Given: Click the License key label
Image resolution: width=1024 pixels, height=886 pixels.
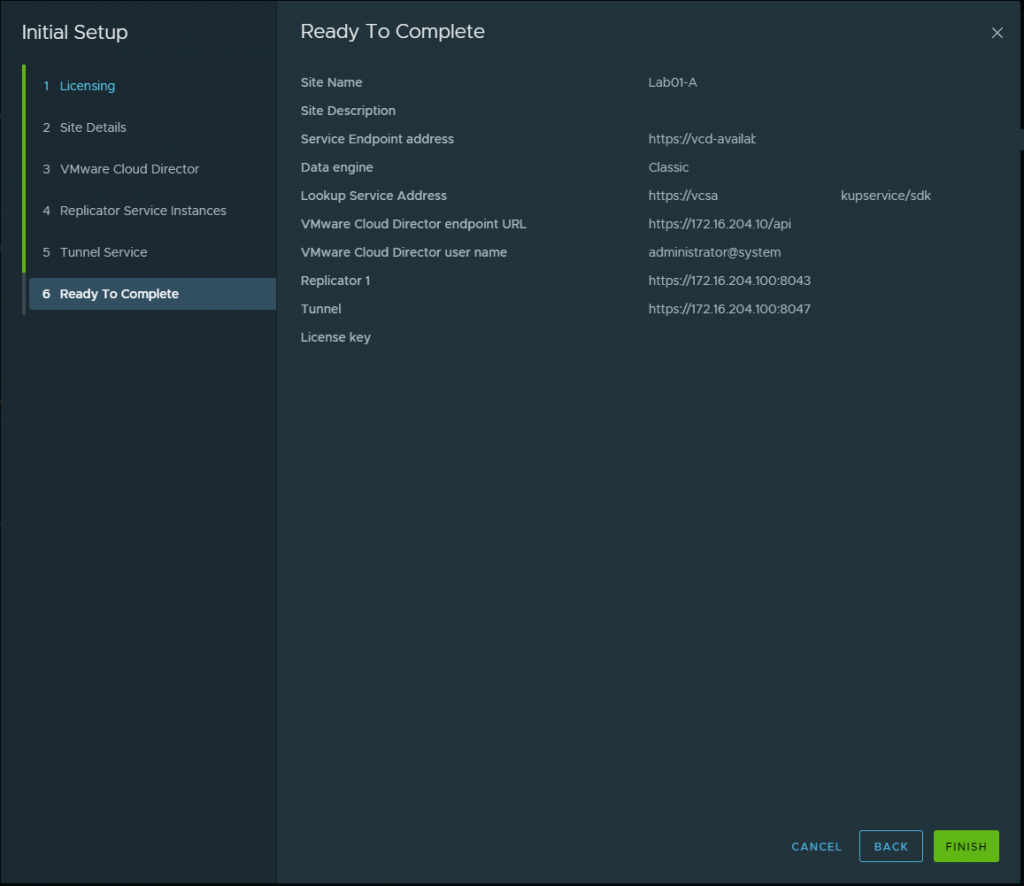Looking at the screenshot, I should (x=335, y=338).
